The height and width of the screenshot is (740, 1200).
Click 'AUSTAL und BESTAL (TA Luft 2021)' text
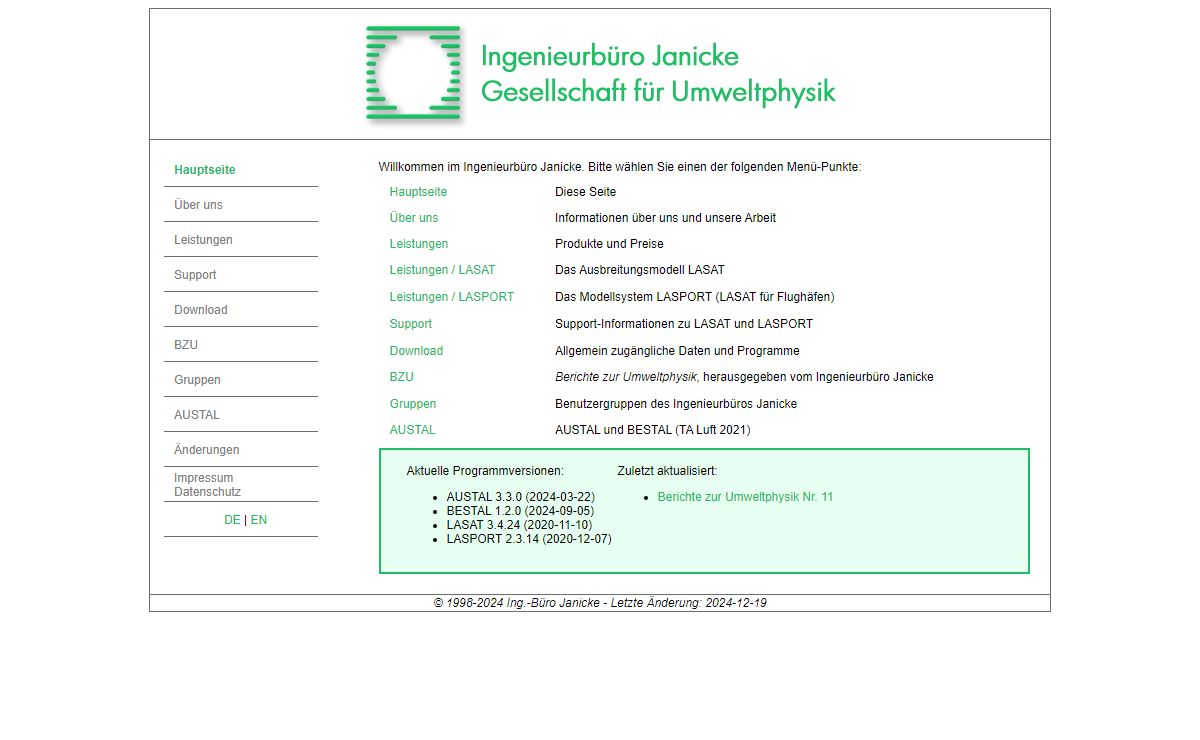(653, 430)
